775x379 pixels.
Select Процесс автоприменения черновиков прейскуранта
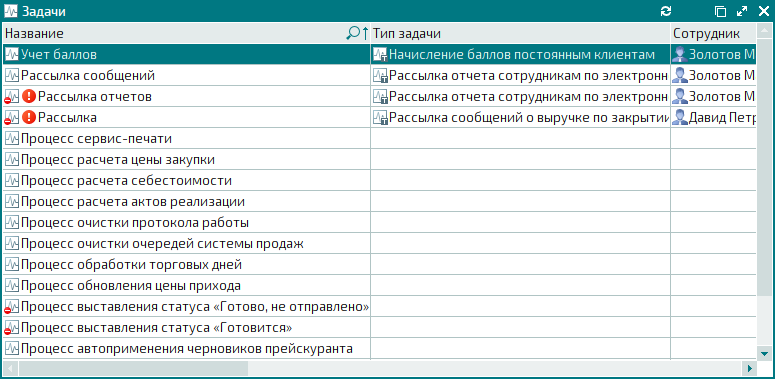click(x=187, y=349)
